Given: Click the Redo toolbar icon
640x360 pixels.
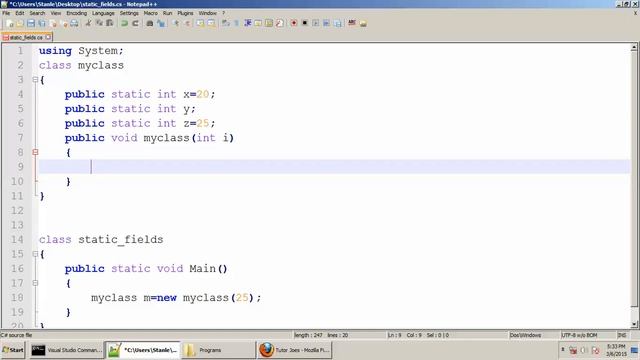Looking at the screenshot, I should point(136,23).
